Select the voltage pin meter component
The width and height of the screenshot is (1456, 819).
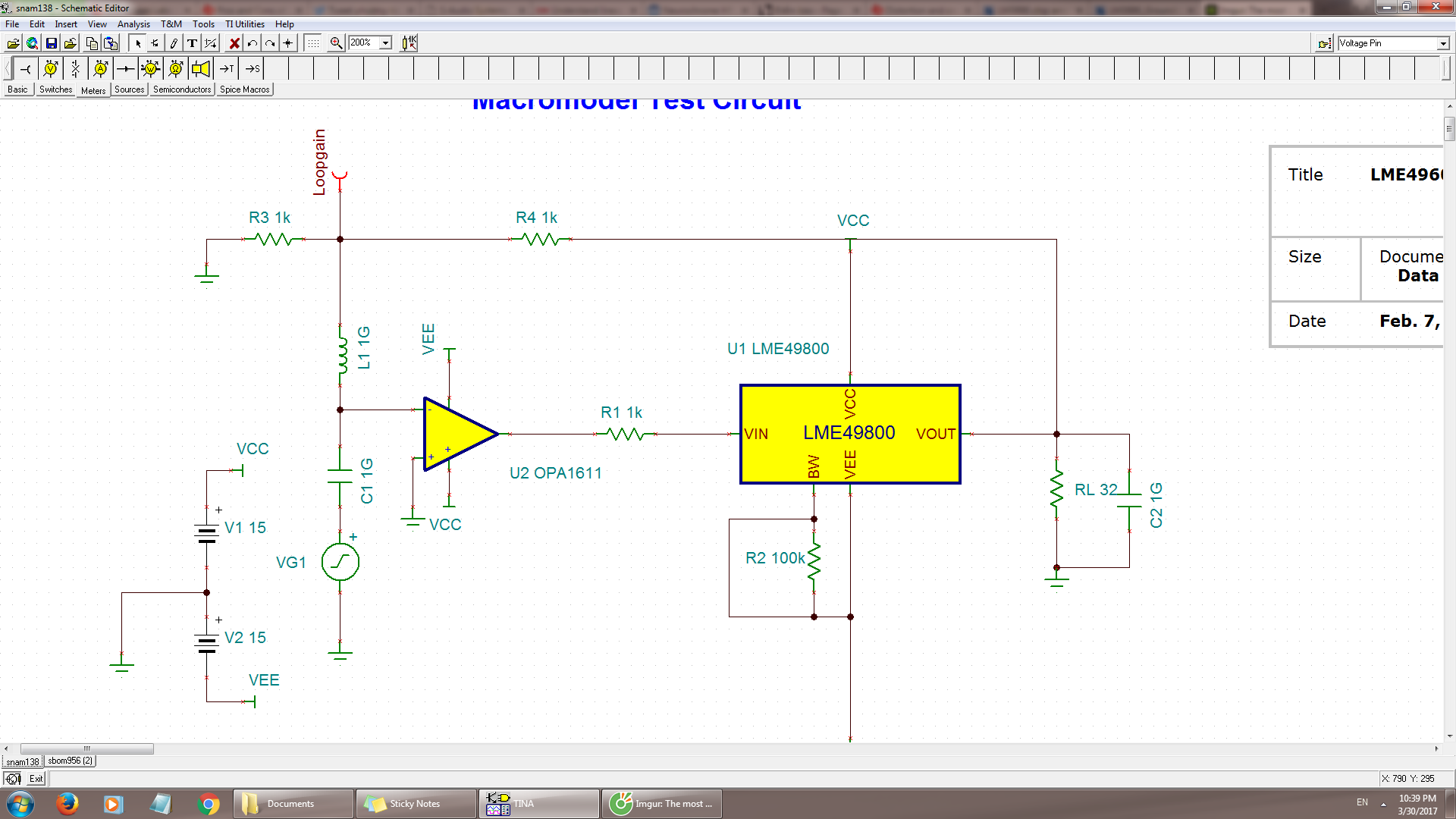25,69
